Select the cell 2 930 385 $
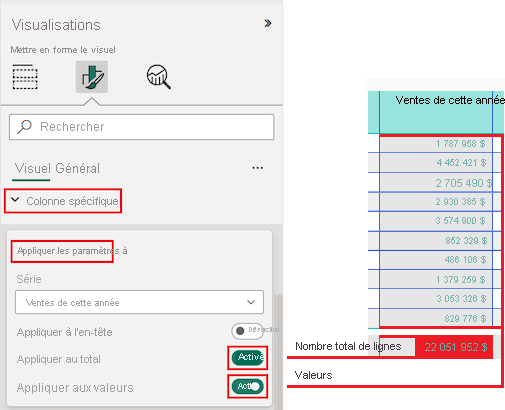The width and height of the screenshot is (505, 410). click(436, 202)
